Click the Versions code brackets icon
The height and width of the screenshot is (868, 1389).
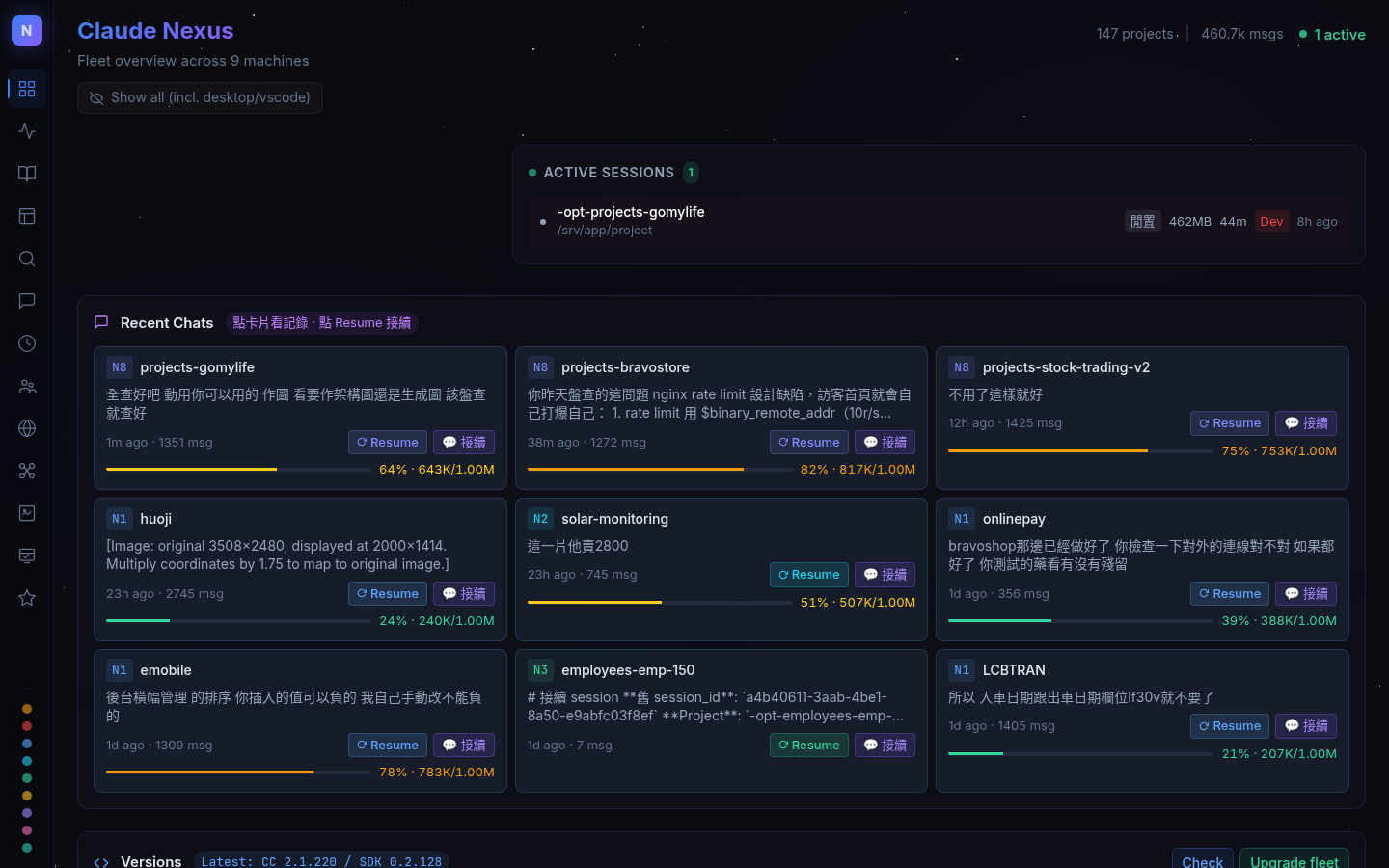tap(101, 862)
